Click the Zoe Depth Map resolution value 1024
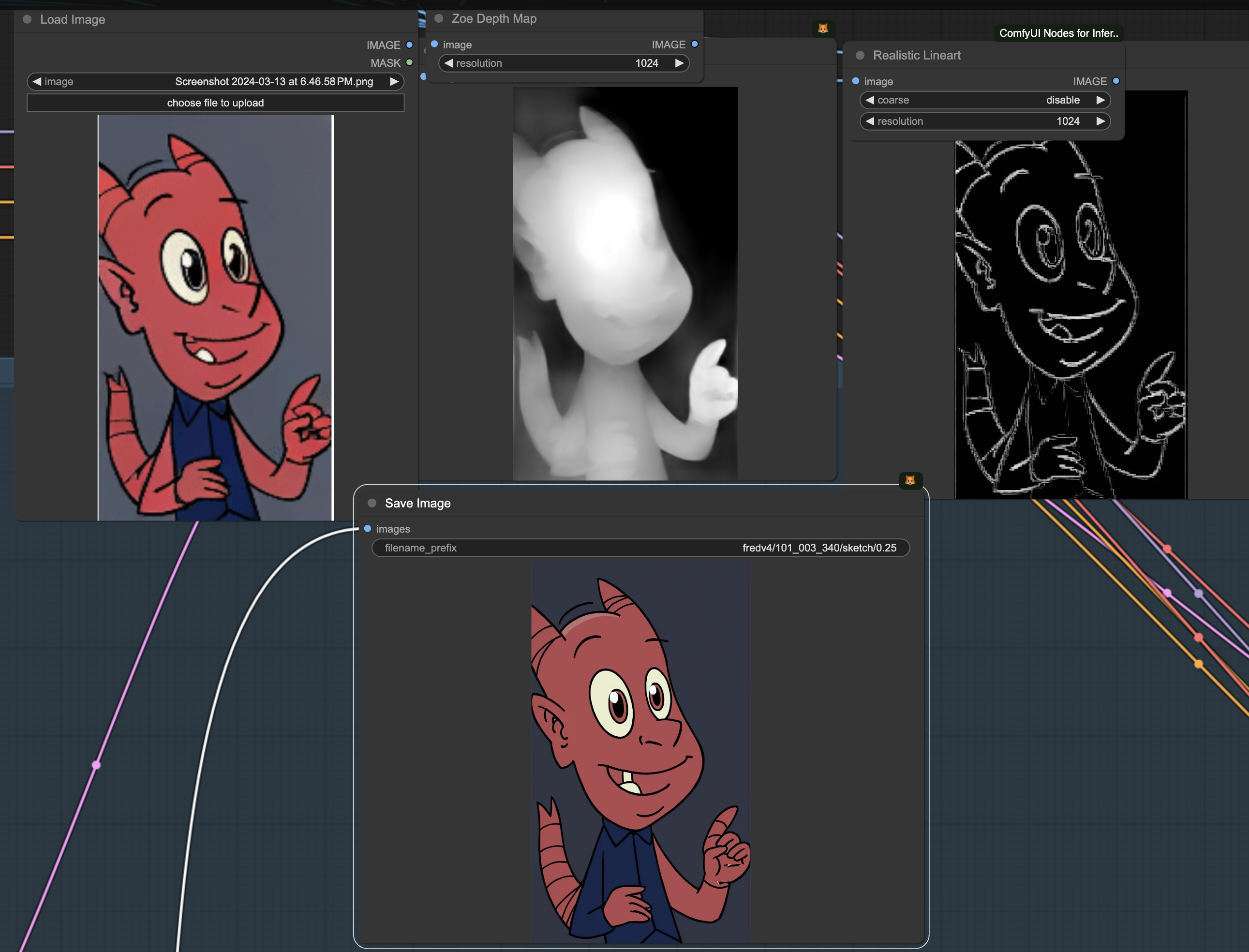The height and width of the screenshot is (952, 1249). pos(647,63)
